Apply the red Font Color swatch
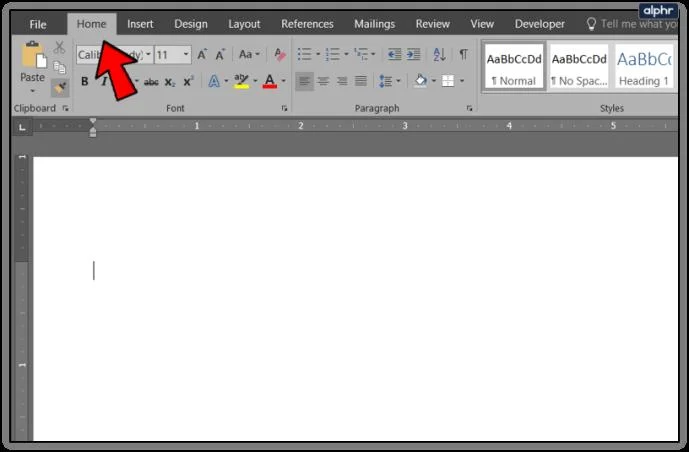Image resolution: width=689 pixels, height=452 pixels. point(270,81)
